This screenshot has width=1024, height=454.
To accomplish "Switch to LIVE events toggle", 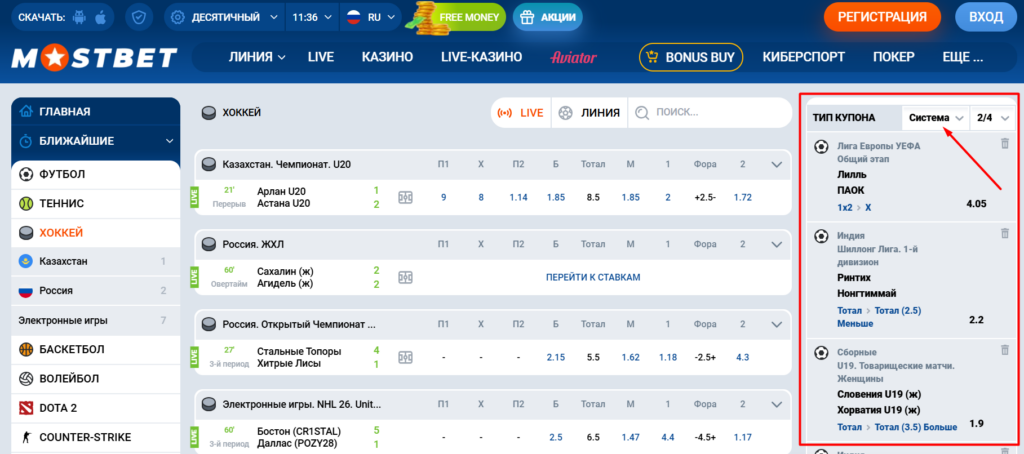I will pyautogui.click(x=520, y=113).
